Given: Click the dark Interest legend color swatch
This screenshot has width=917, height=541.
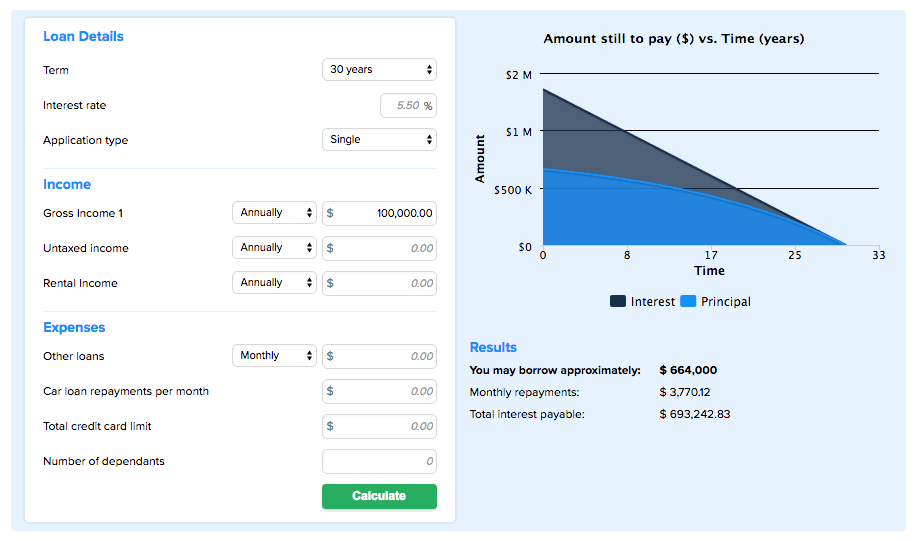Looking at the screenshot, I should pyautogui.click(x=618, y=302).
